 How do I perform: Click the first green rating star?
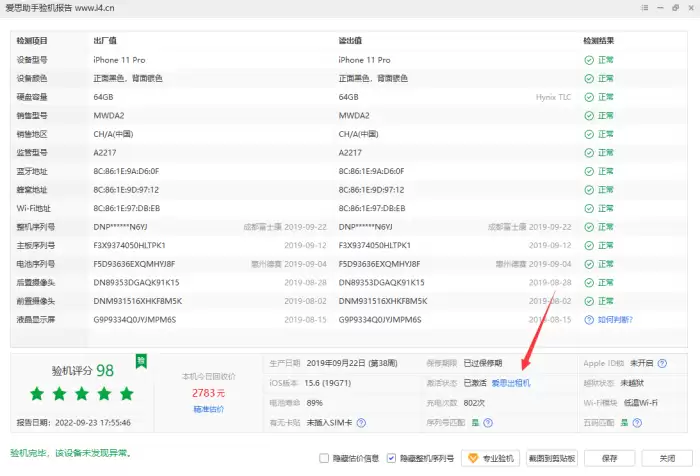[x=37, y=393]
